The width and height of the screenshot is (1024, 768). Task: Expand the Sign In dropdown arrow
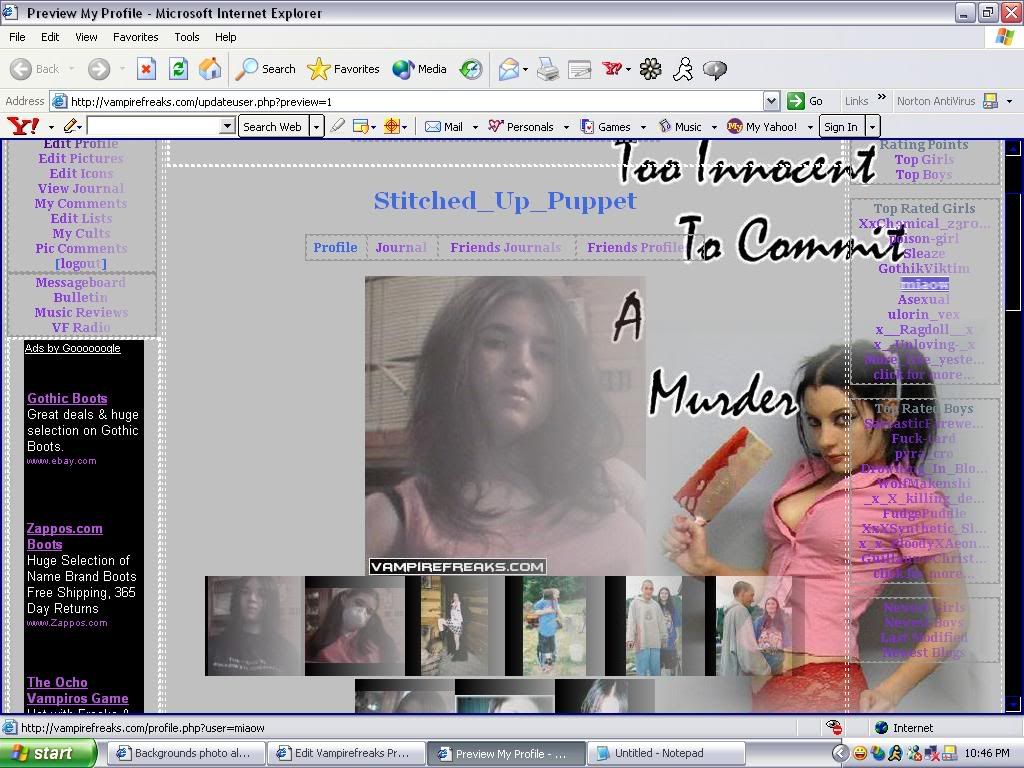[872, 127]
